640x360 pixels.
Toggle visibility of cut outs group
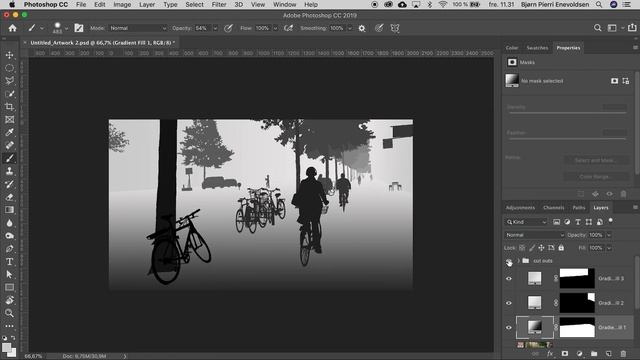tap(509, 261)
